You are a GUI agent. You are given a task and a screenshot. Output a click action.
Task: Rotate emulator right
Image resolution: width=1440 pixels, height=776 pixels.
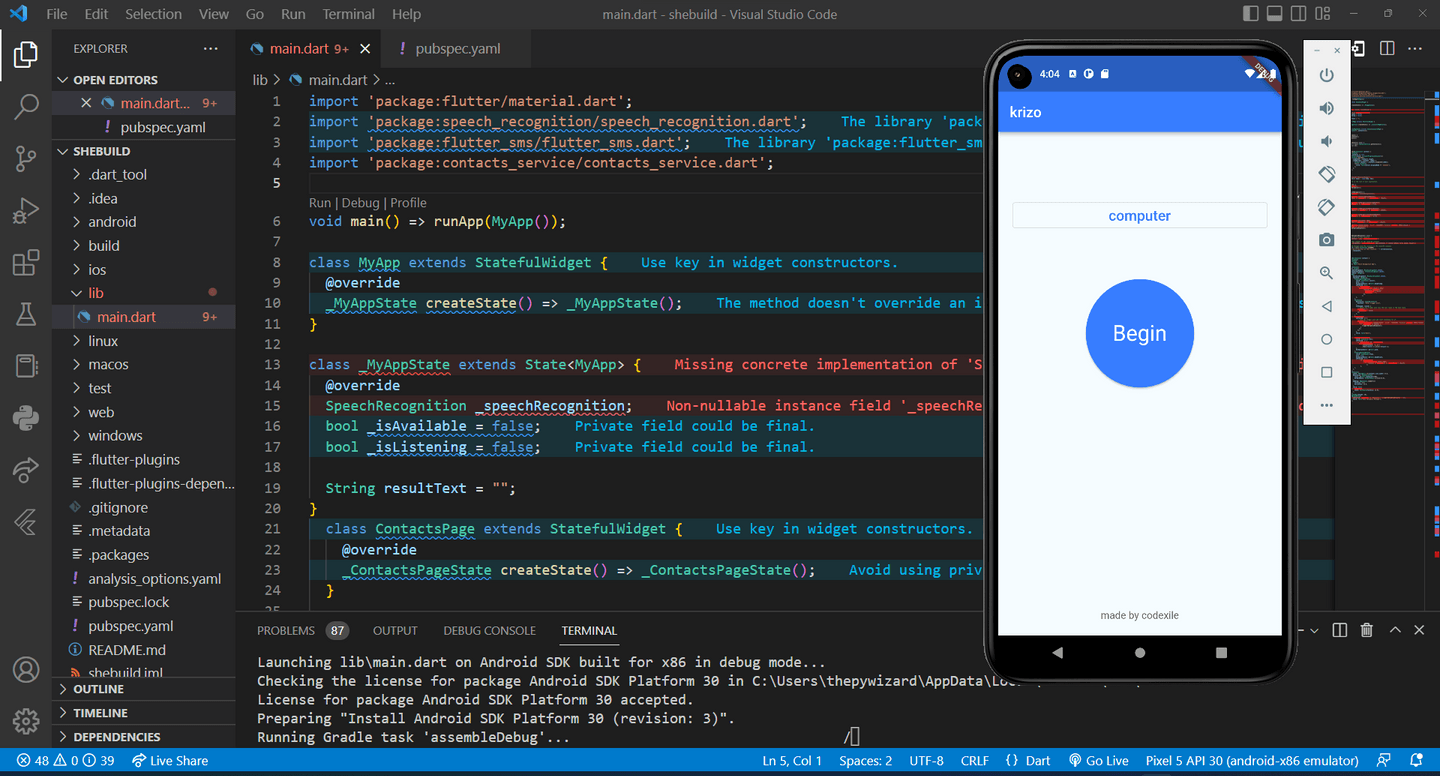[1327, 207]
